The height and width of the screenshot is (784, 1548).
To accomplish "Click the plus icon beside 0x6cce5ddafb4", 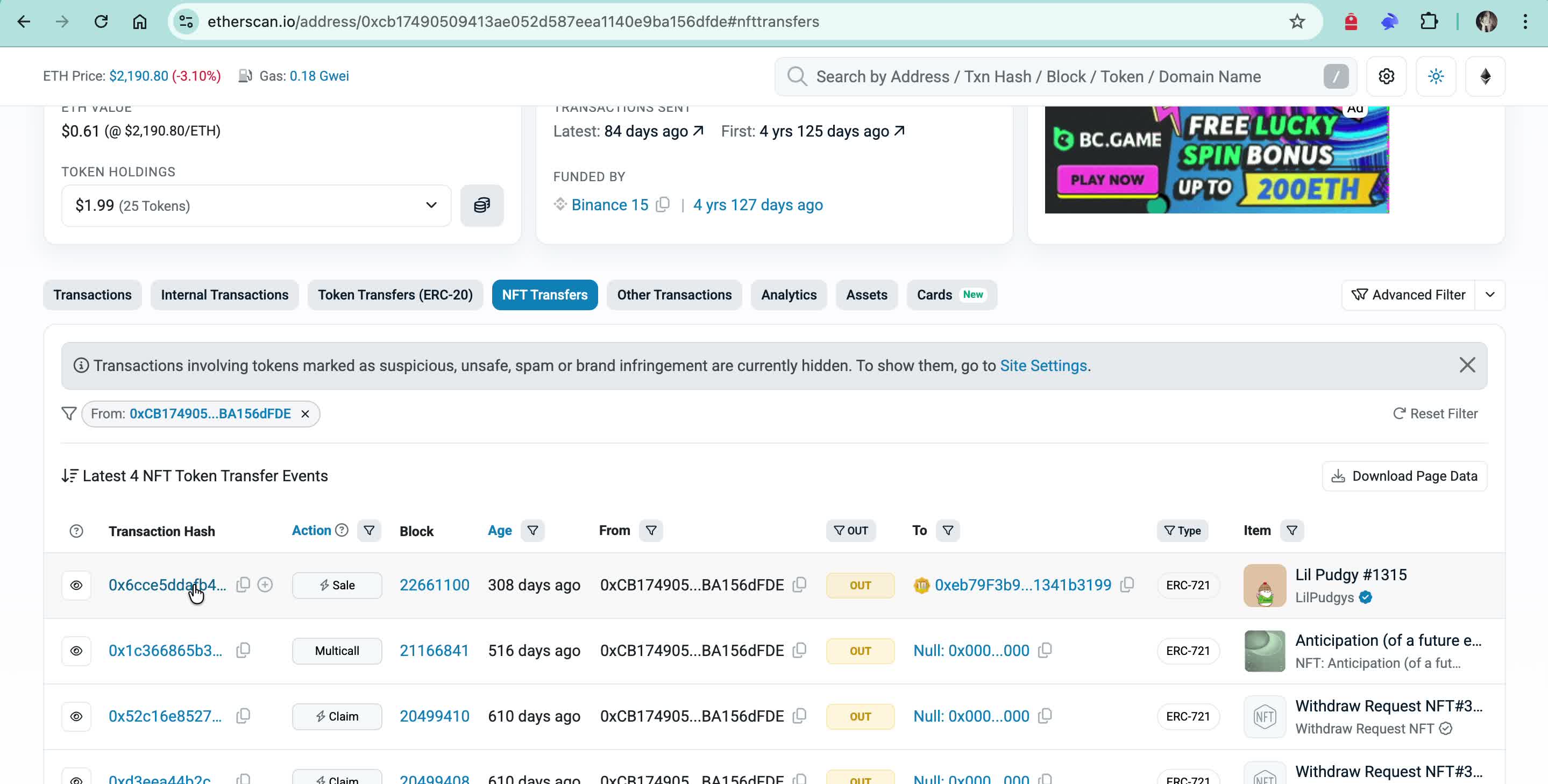I will [265, 585].
